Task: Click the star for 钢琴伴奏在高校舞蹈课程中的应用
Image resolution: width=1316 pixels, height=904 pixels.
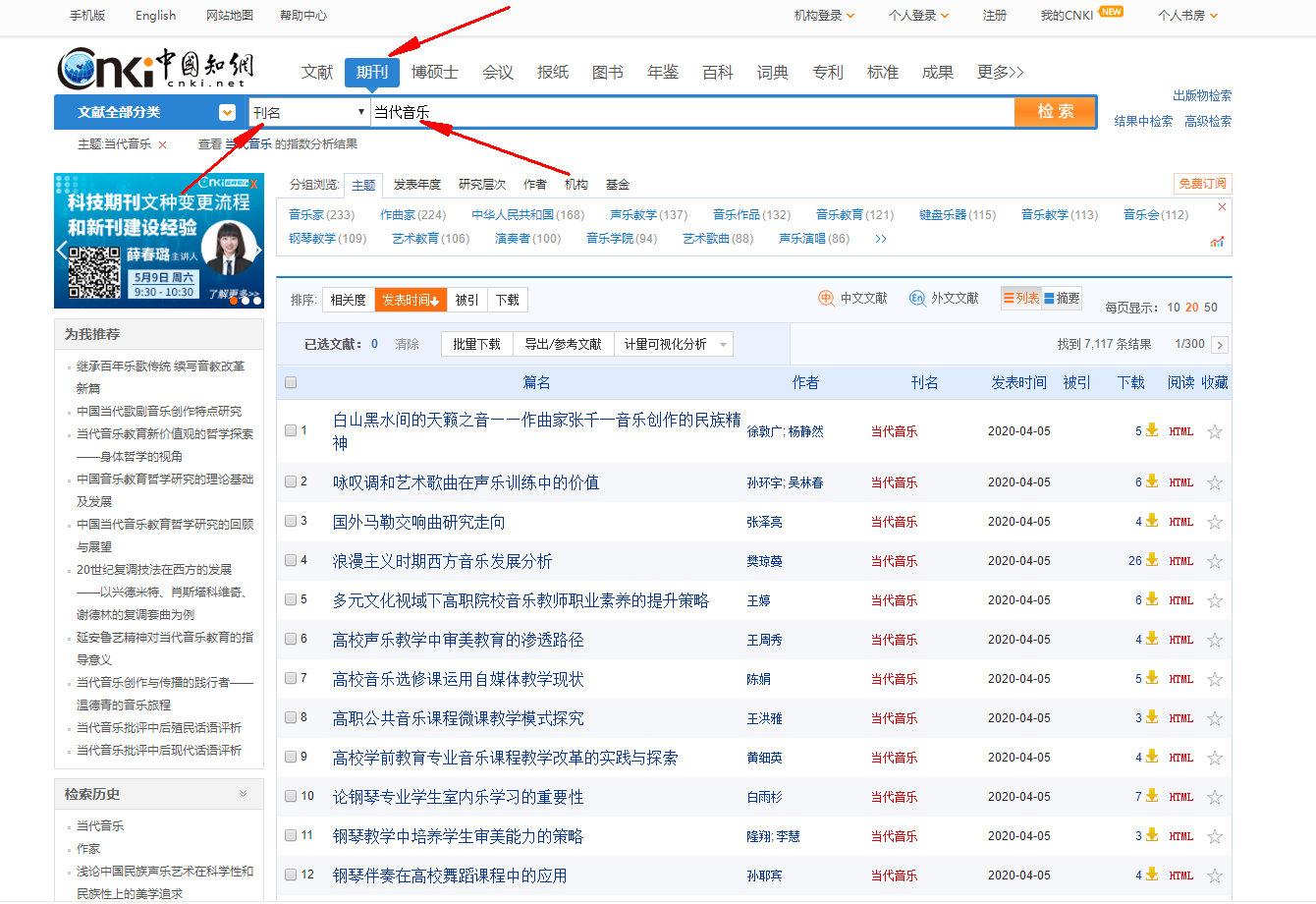Action: (1215, 876)
